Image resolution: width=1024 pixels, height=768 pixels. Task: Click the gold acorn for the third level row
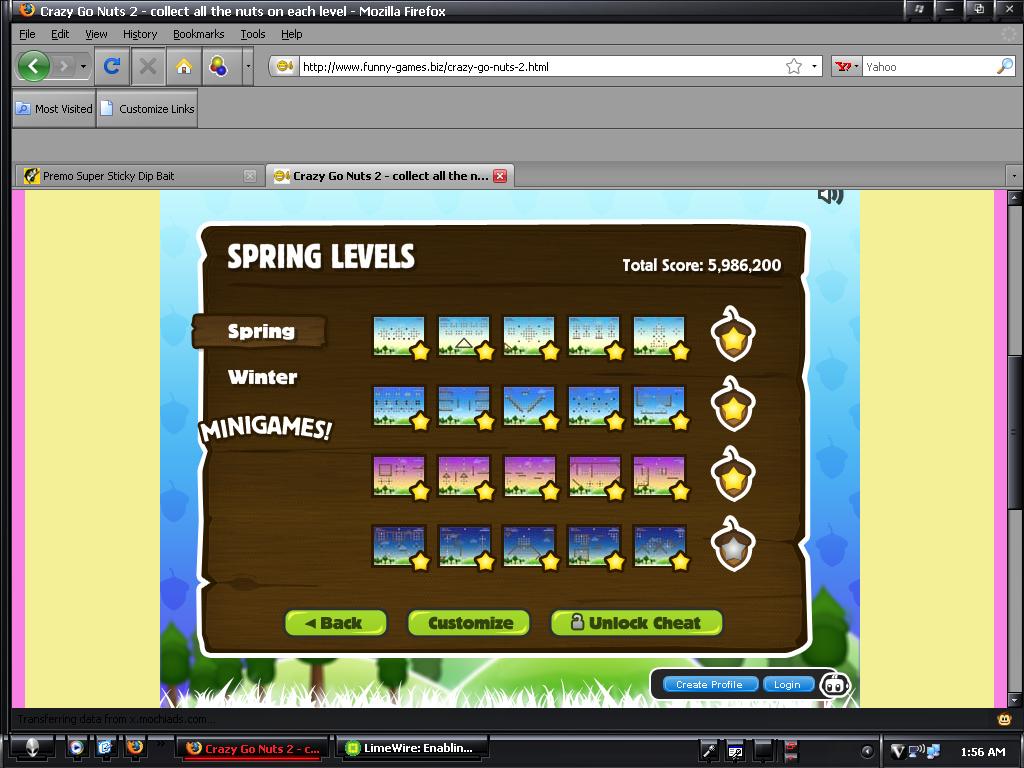pos(733,474)
